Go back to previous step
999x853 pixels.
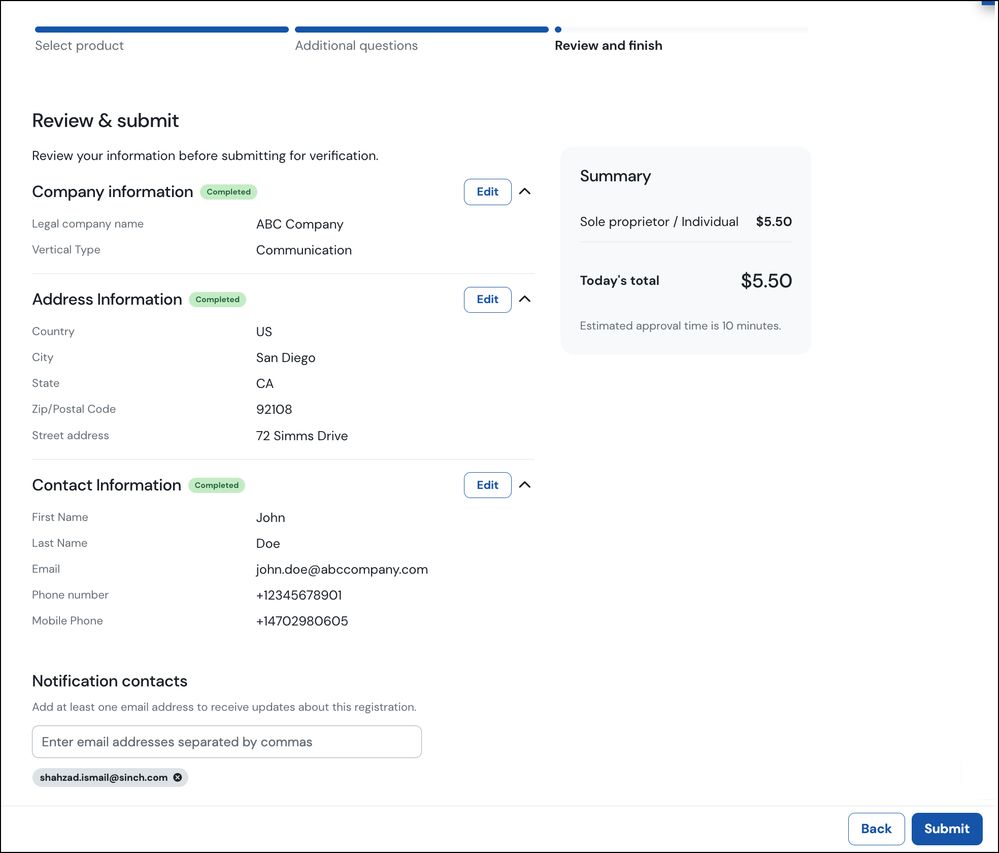876,829
